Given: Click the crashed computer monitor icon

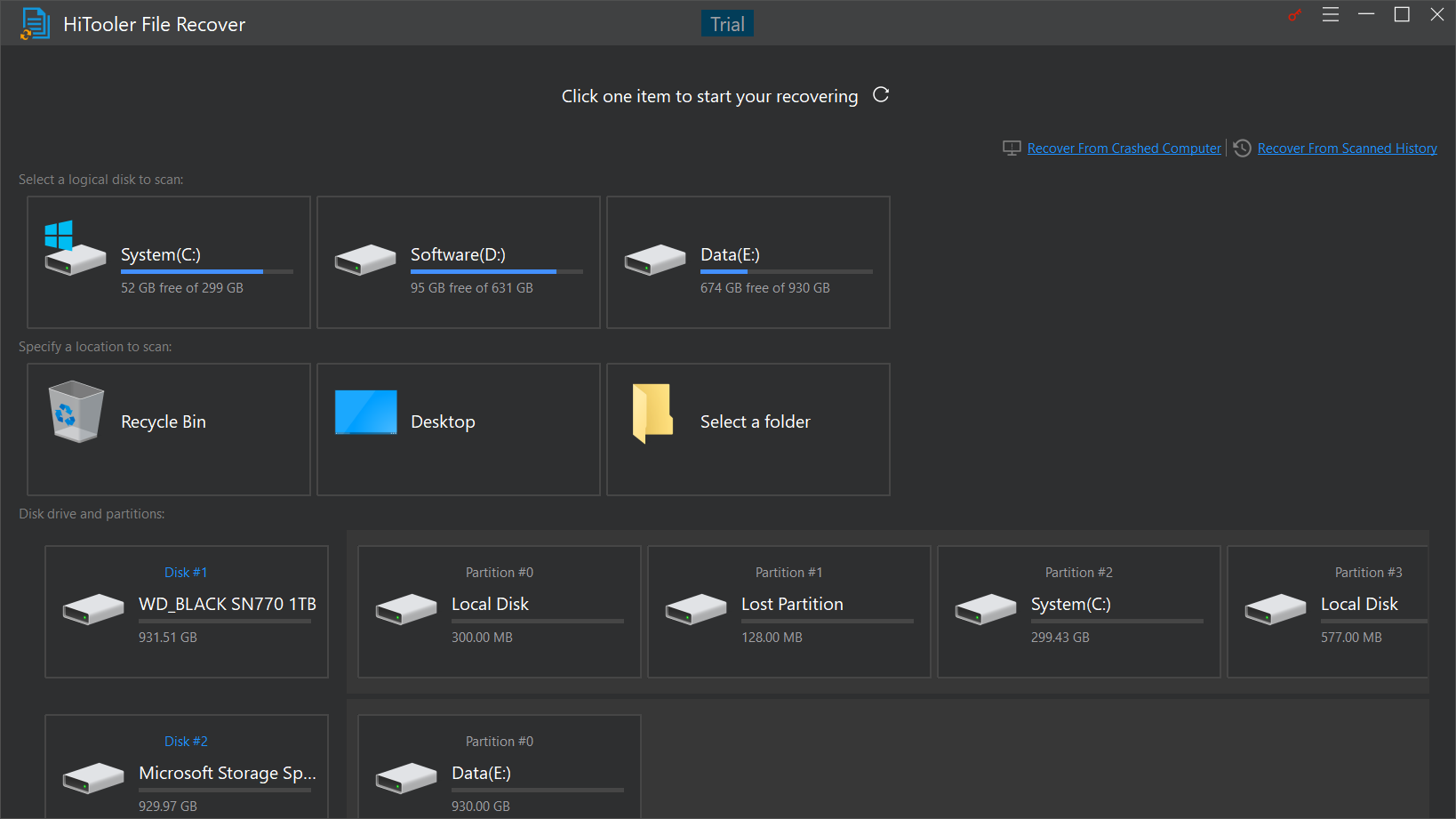Looking at the screenshot, I should (1012, 149).
